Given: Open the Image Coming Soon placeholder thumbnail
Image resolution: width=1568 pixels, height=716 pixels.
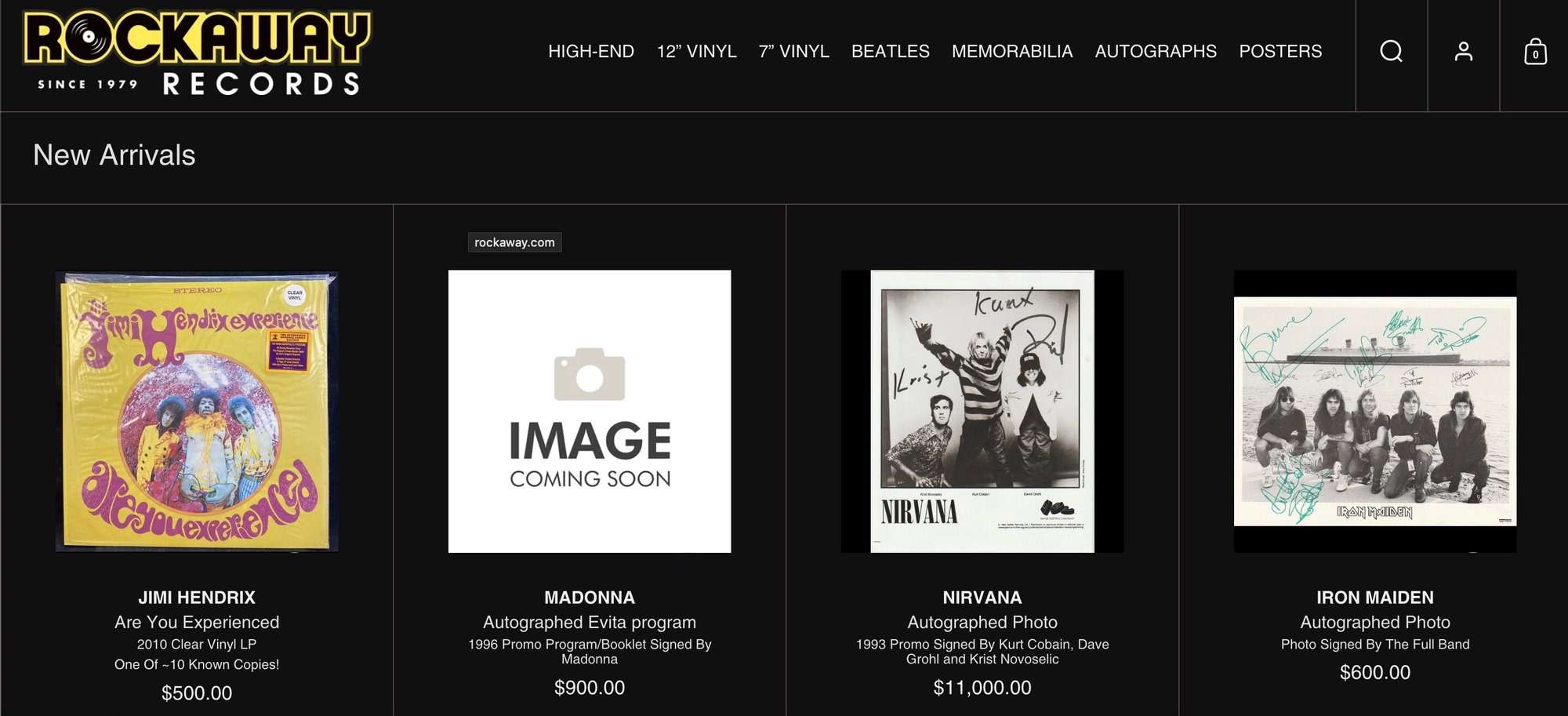Looking at the screenshot, I should coord(590,412).
